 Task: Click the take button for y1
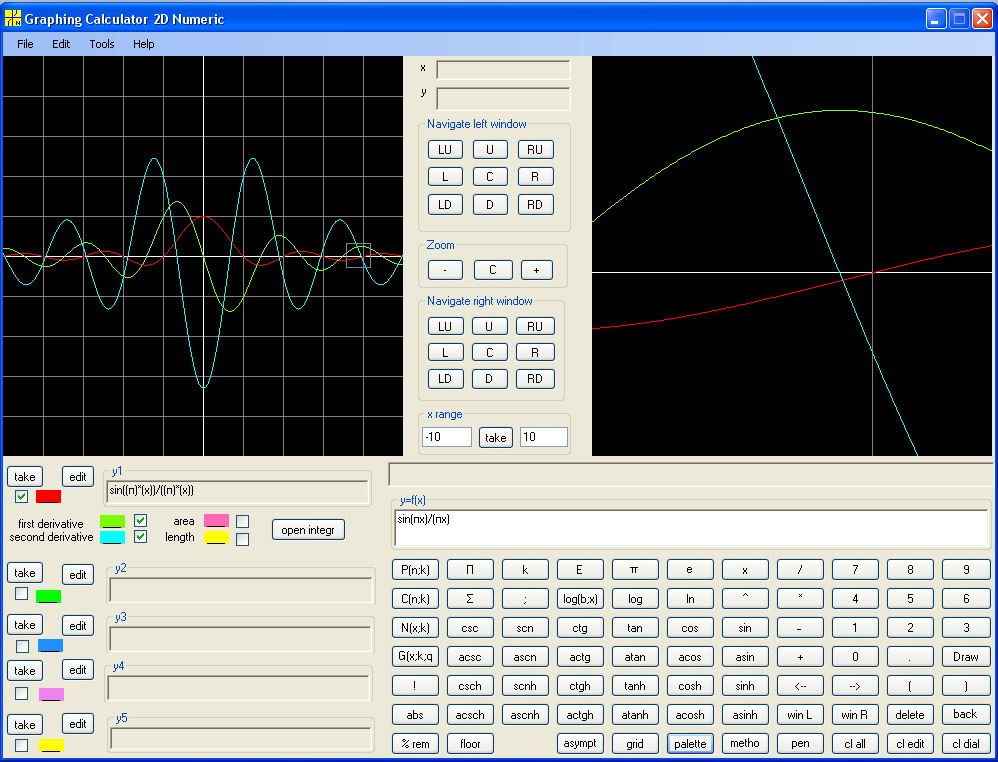click(x=25, y=477)
